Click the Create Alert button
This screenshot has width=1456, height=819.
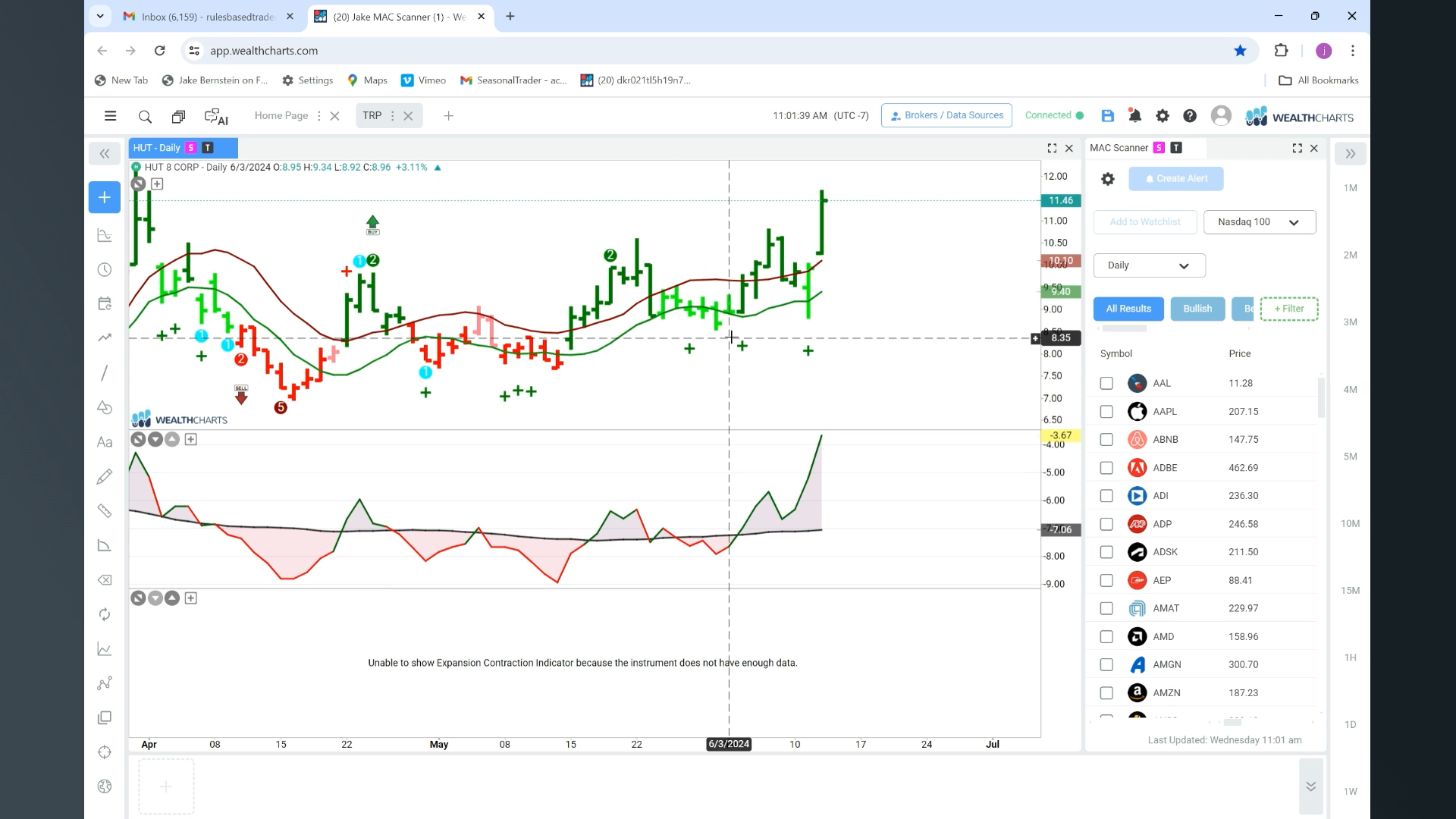pyautogui.click(x=1176, y=179)
